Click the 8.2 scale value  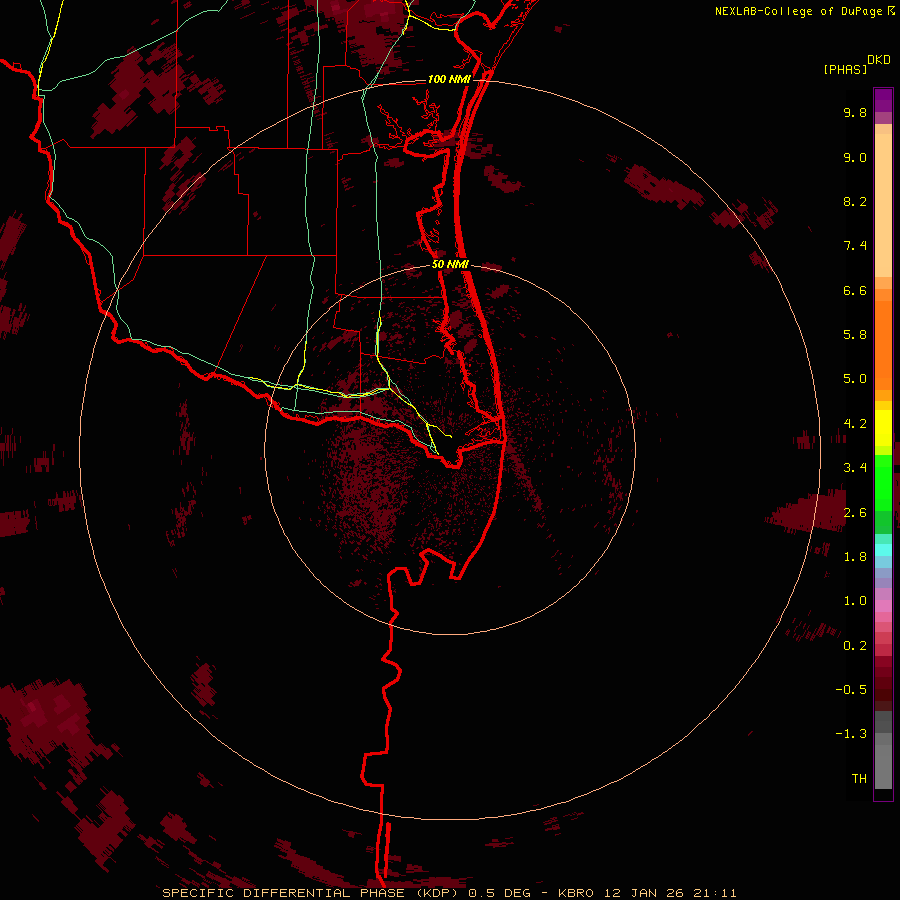855,201
